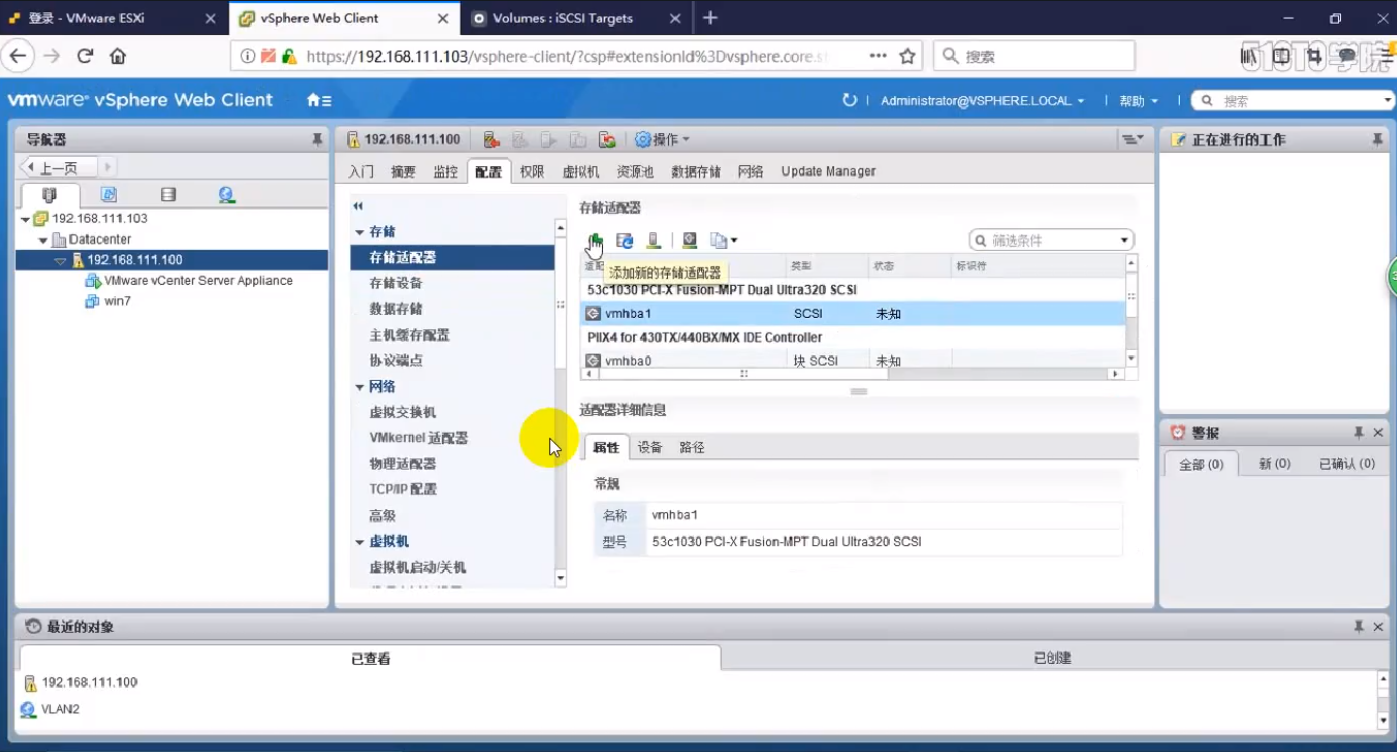The image size is (1397, 752).
Task: Collapse the 192.168.111.100 host tree node
Action: pos(60,261)
